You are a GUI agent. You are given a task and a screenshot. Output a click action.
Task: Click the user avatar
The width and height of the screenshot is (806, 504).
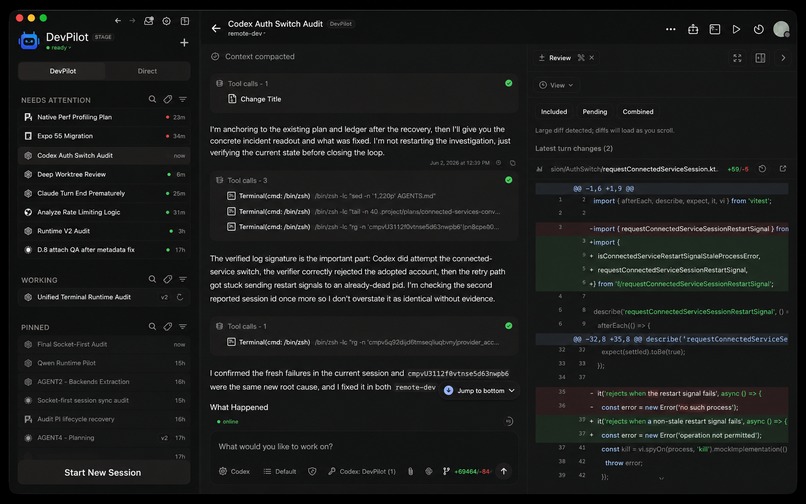781,29
